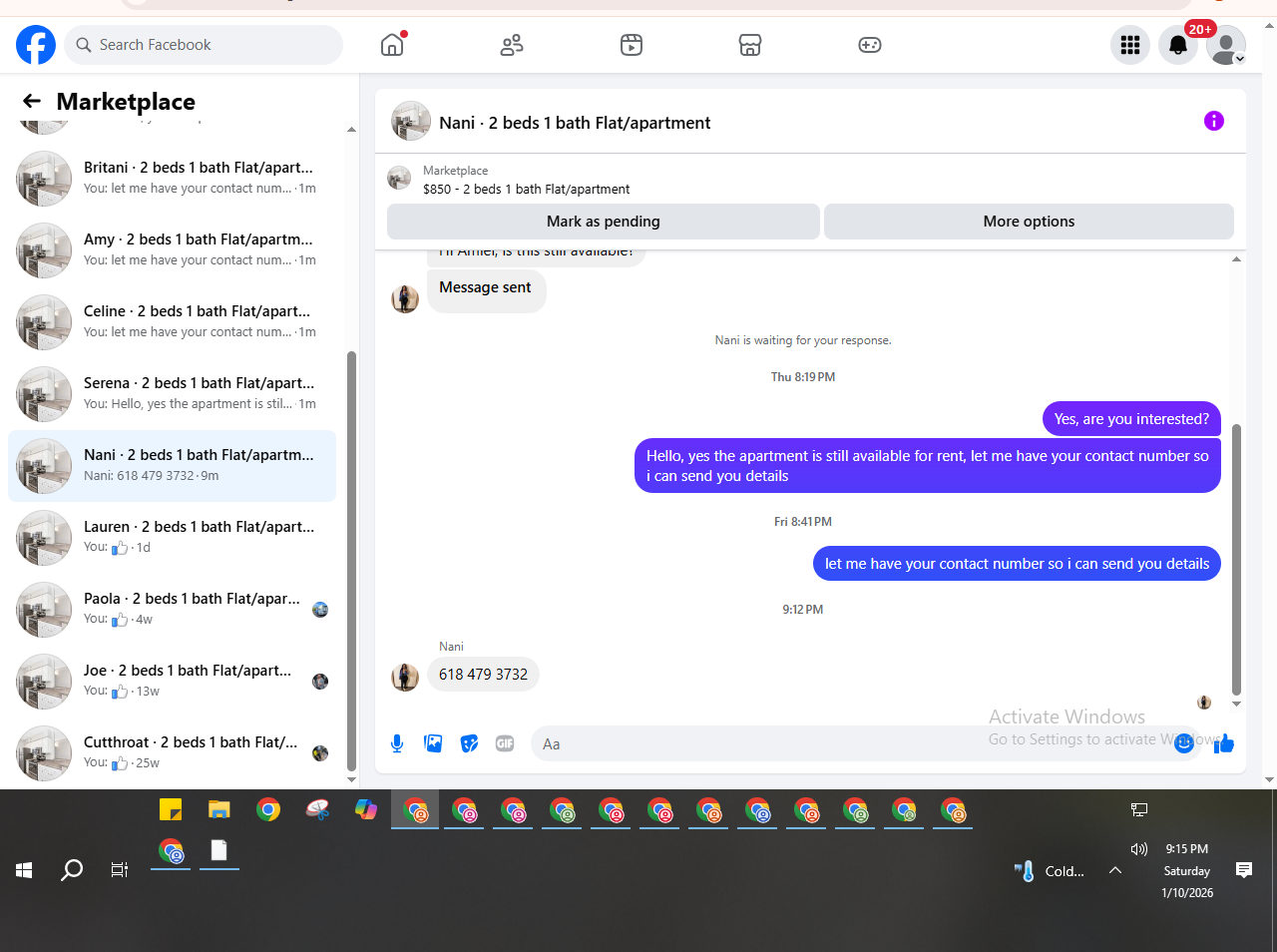The image size is (1277, 952).
Task: Click the chat messages scrollbar
Action: pos(1237,559)
